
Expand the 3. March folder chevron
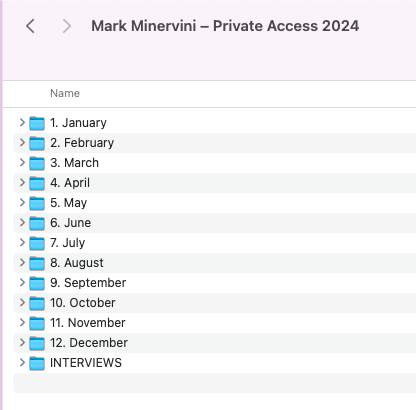[x=22, y=163]
